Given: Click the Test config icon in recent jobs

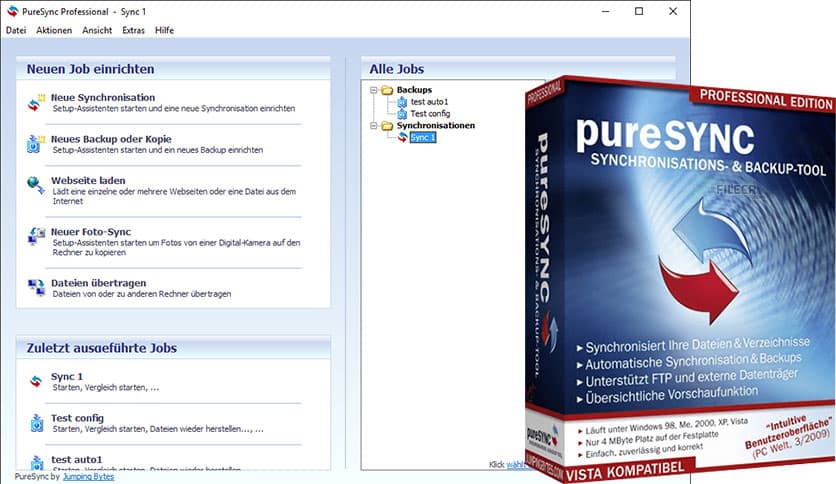Looking at the screenshot, I should point(36,423).
